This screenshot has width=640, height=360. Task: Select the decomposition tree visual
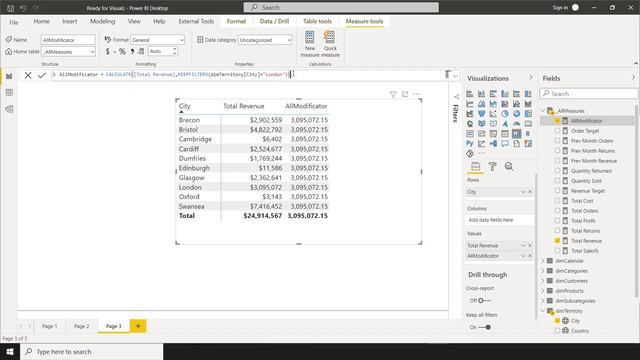(493, 144)
